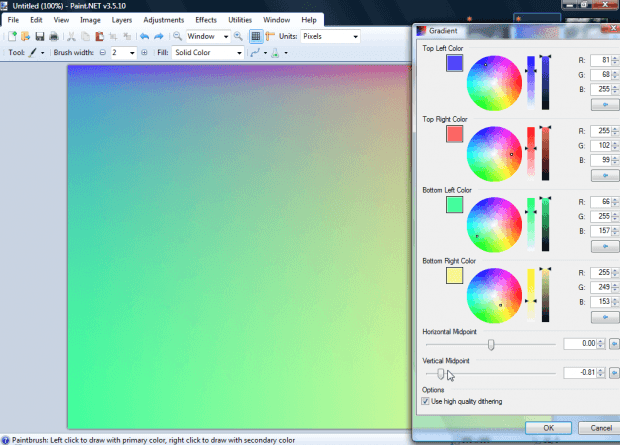Image resolution: width=620 pixels, height=445 pixels.
Task: Click Cancel in the Gradient dialog
Action: point(601,428)
